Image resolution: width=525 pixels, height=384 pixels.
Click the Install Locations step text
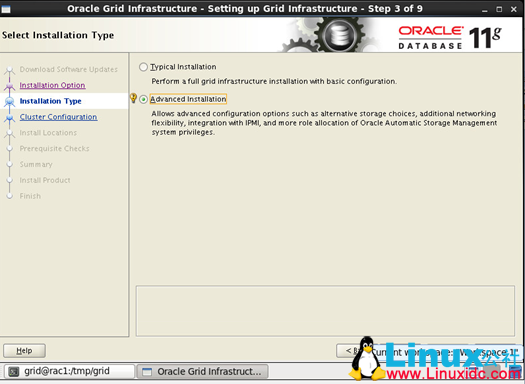point(48,133)
